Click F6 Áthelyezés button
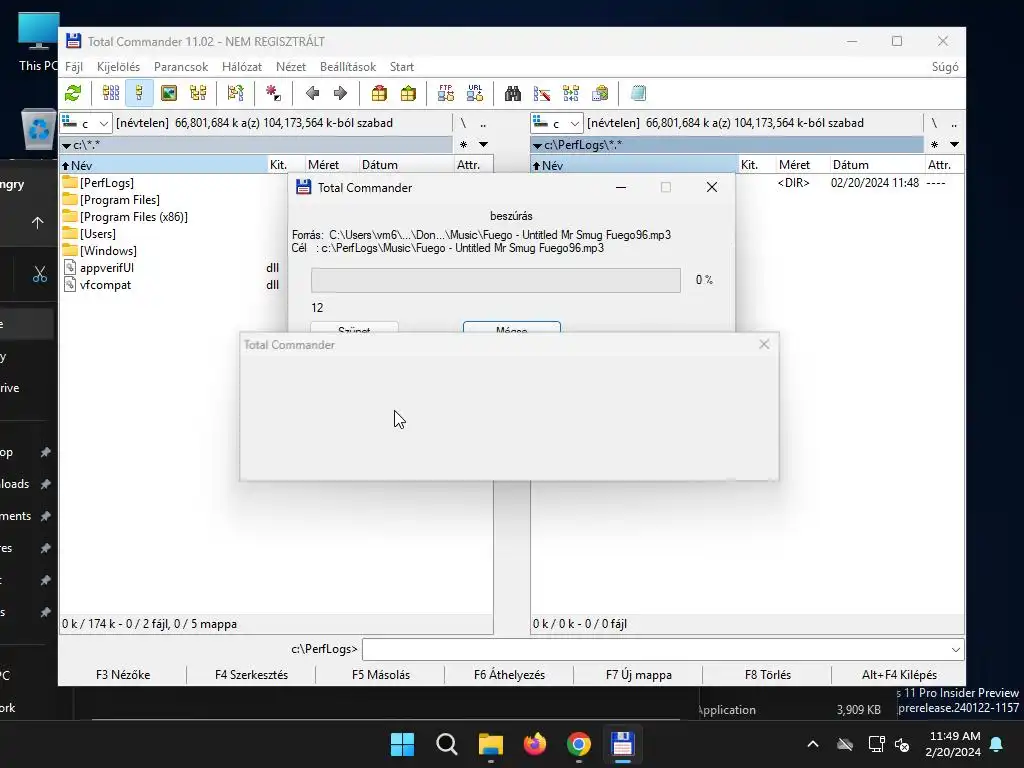The image size is (1024, 768). pos(509,675)
